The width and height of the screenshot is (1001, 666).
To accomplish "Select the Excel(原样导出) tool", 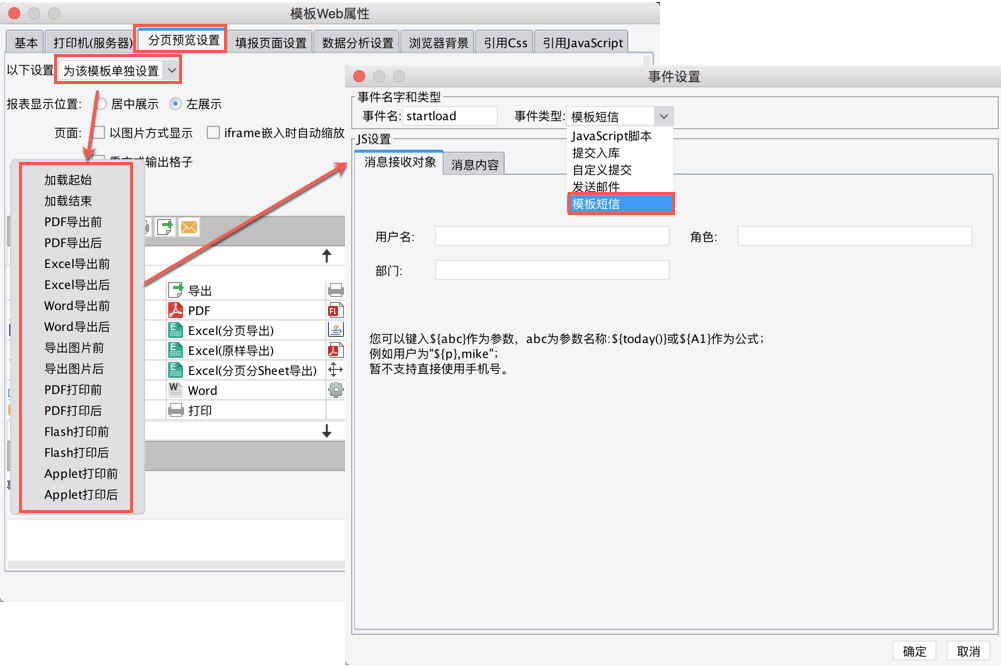I will click(246, 350).
